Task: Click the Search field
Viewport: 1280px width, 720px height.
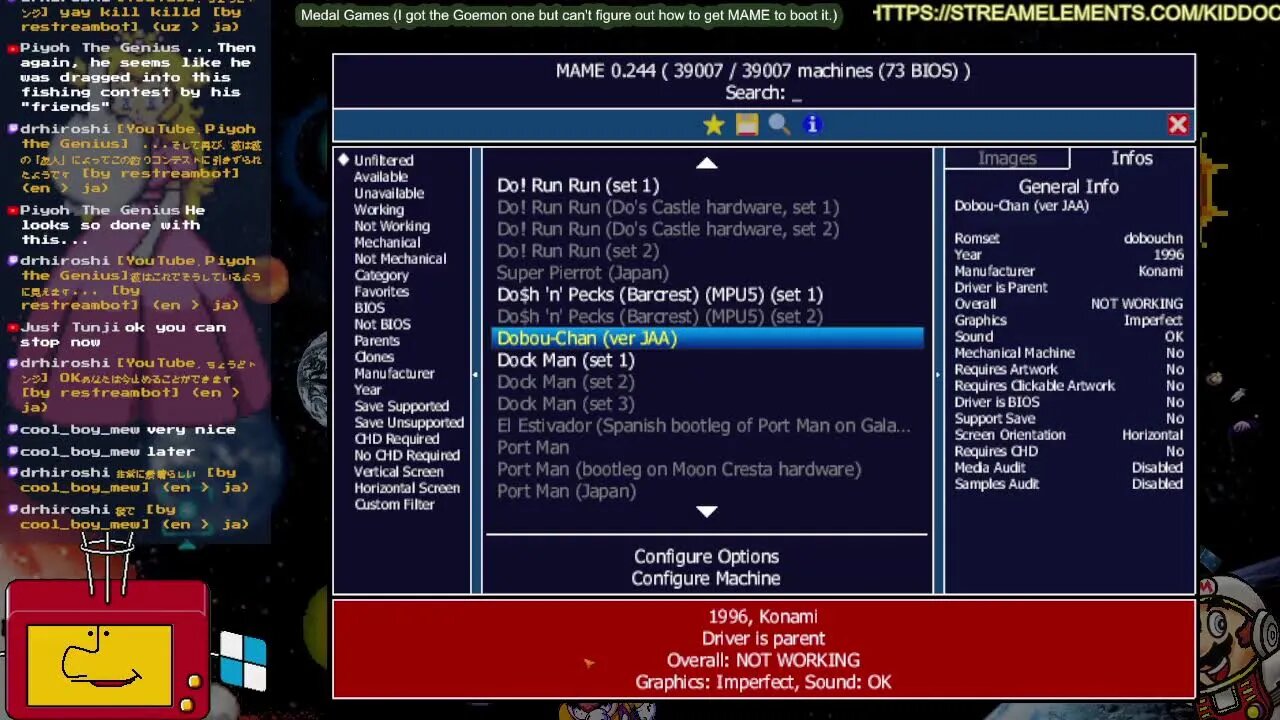Action: click(763, 93)
